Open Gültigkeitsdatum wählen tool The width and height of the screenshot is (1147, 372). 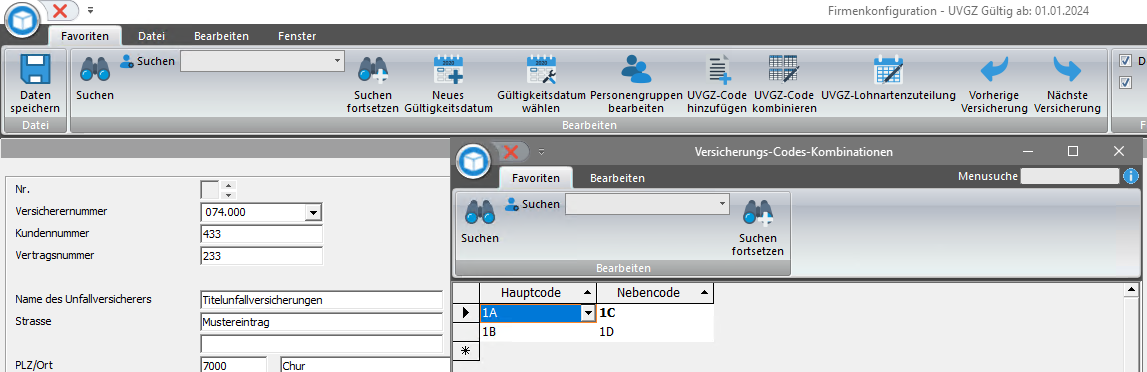[x=541, y=71]
